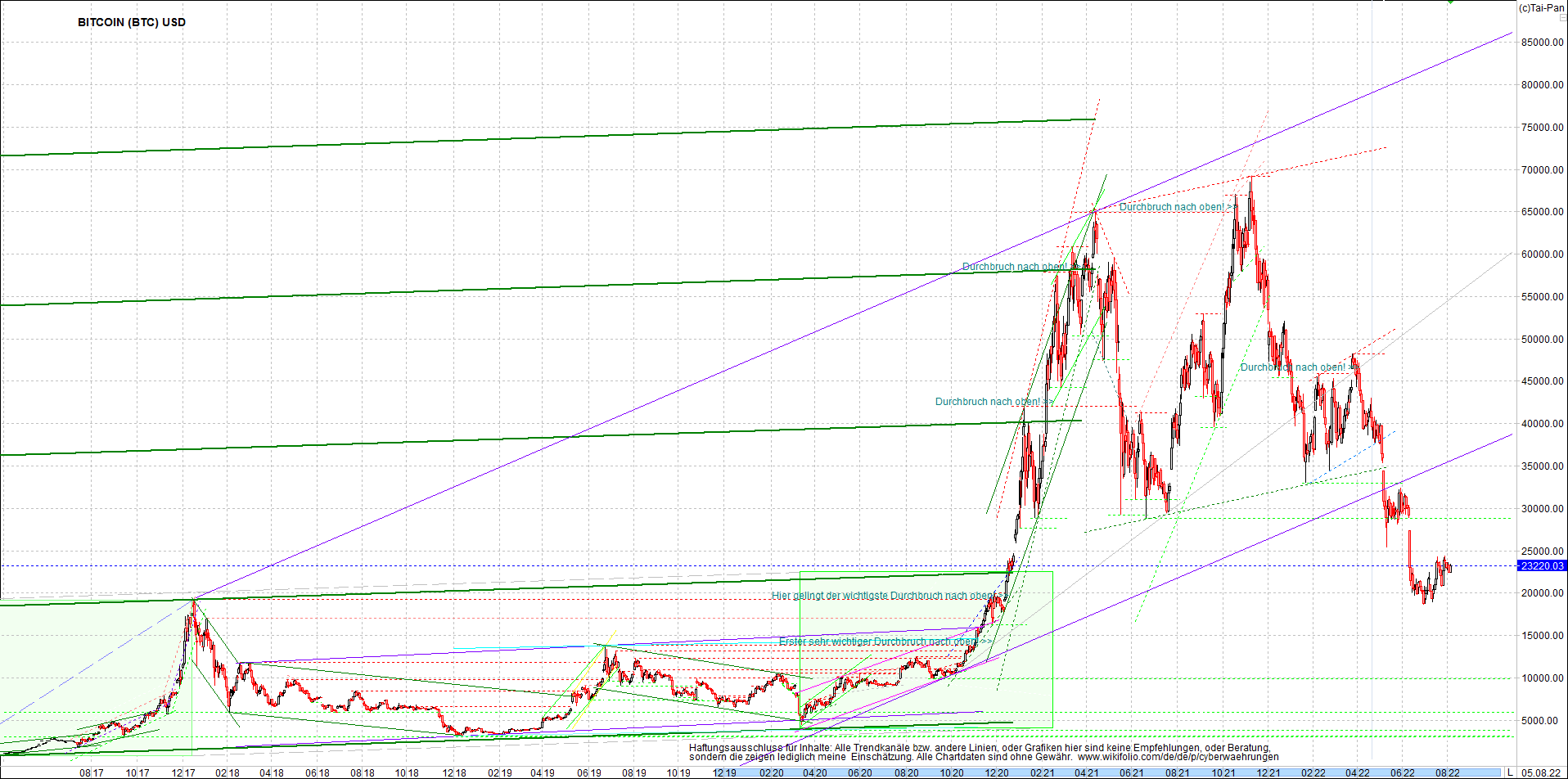This screenshot has height=779, width=1568.
Task: Click the 12.19 date axis label
Action: tap(724, 772)
